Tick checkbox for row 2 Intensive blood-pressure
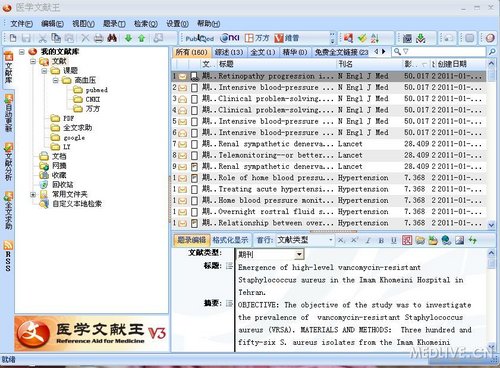 [x=194, y=88]
